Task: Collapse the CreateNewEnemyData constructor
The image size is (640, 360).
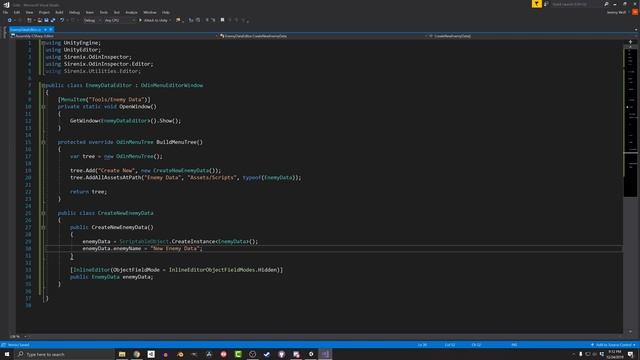Action: 43,227
